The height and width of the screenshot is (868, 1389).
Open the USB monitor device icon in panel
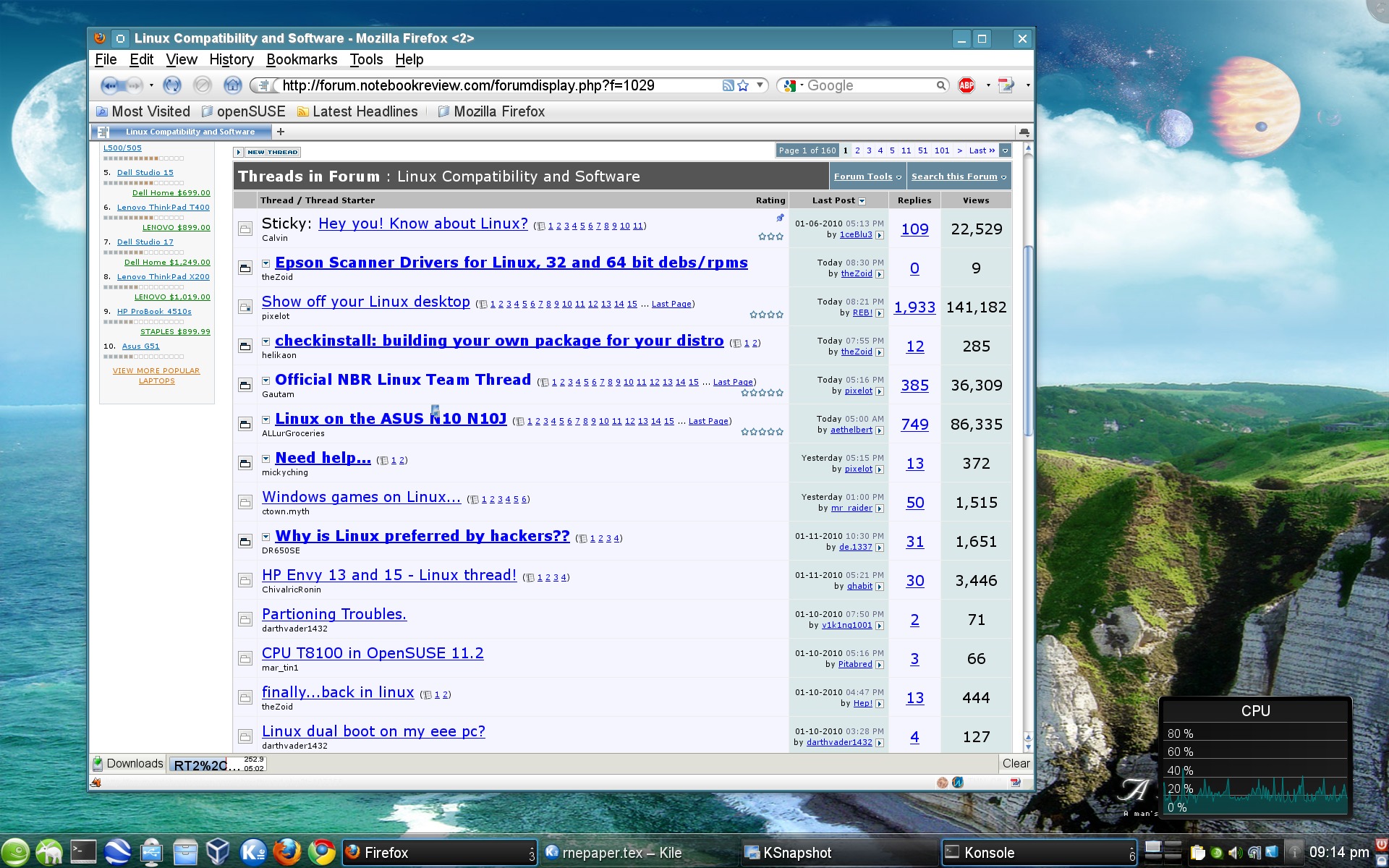click(151, 852)
